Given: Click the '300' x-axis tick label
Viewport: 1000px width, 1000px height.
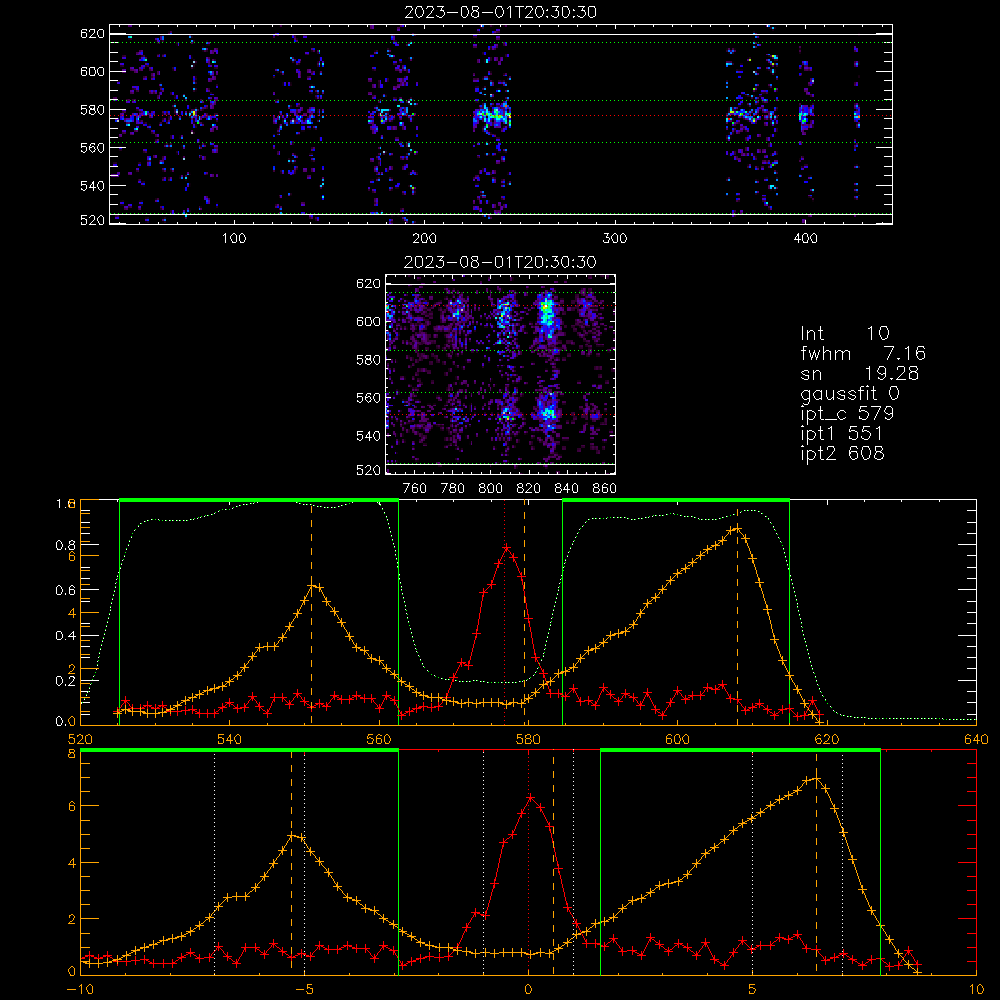Looking at the screenshot, I should 615,239.
